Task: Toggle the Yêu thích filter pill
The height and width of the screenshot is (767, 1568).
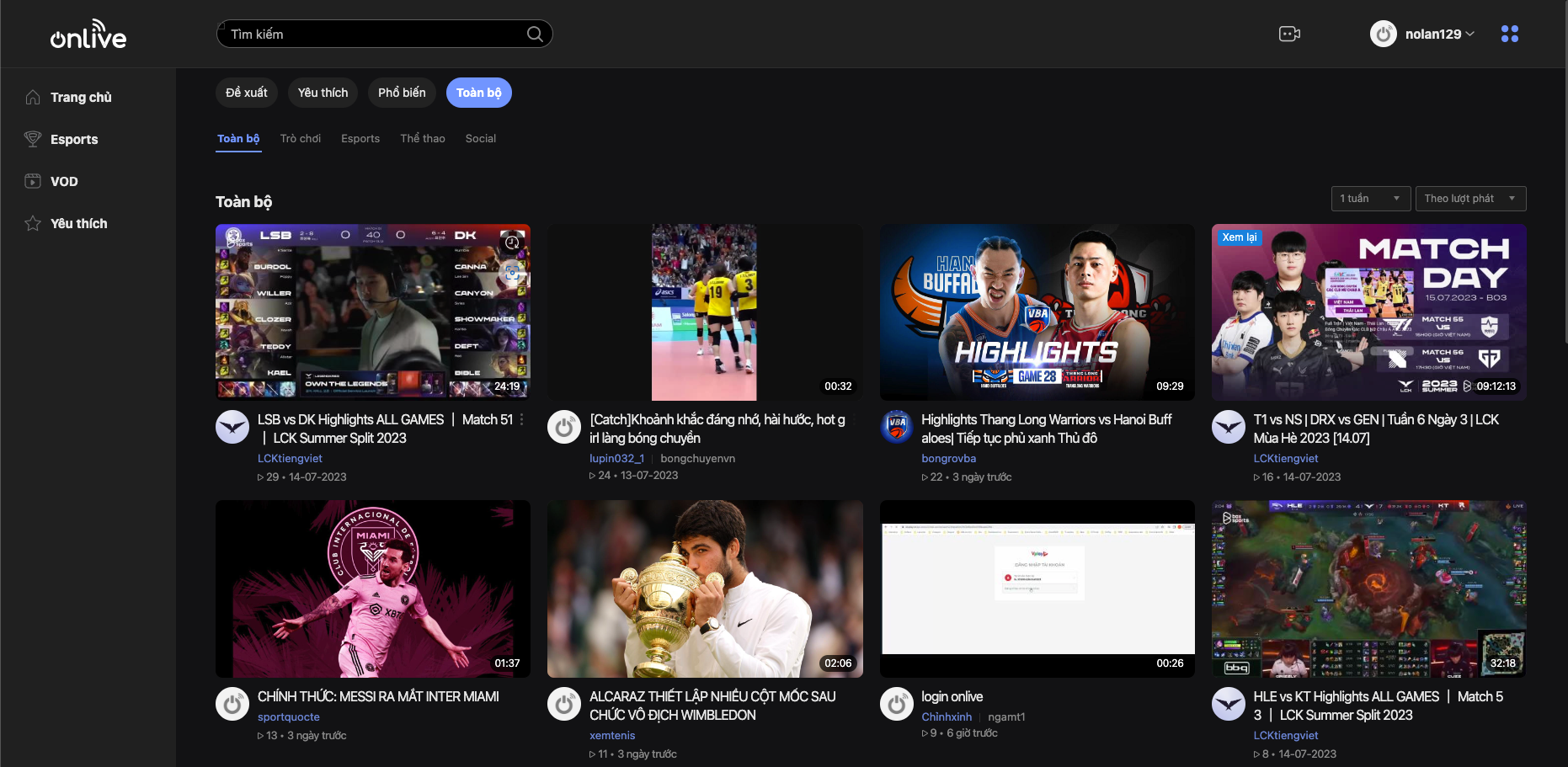Action: pyautogui.click(x=323, y=93)
